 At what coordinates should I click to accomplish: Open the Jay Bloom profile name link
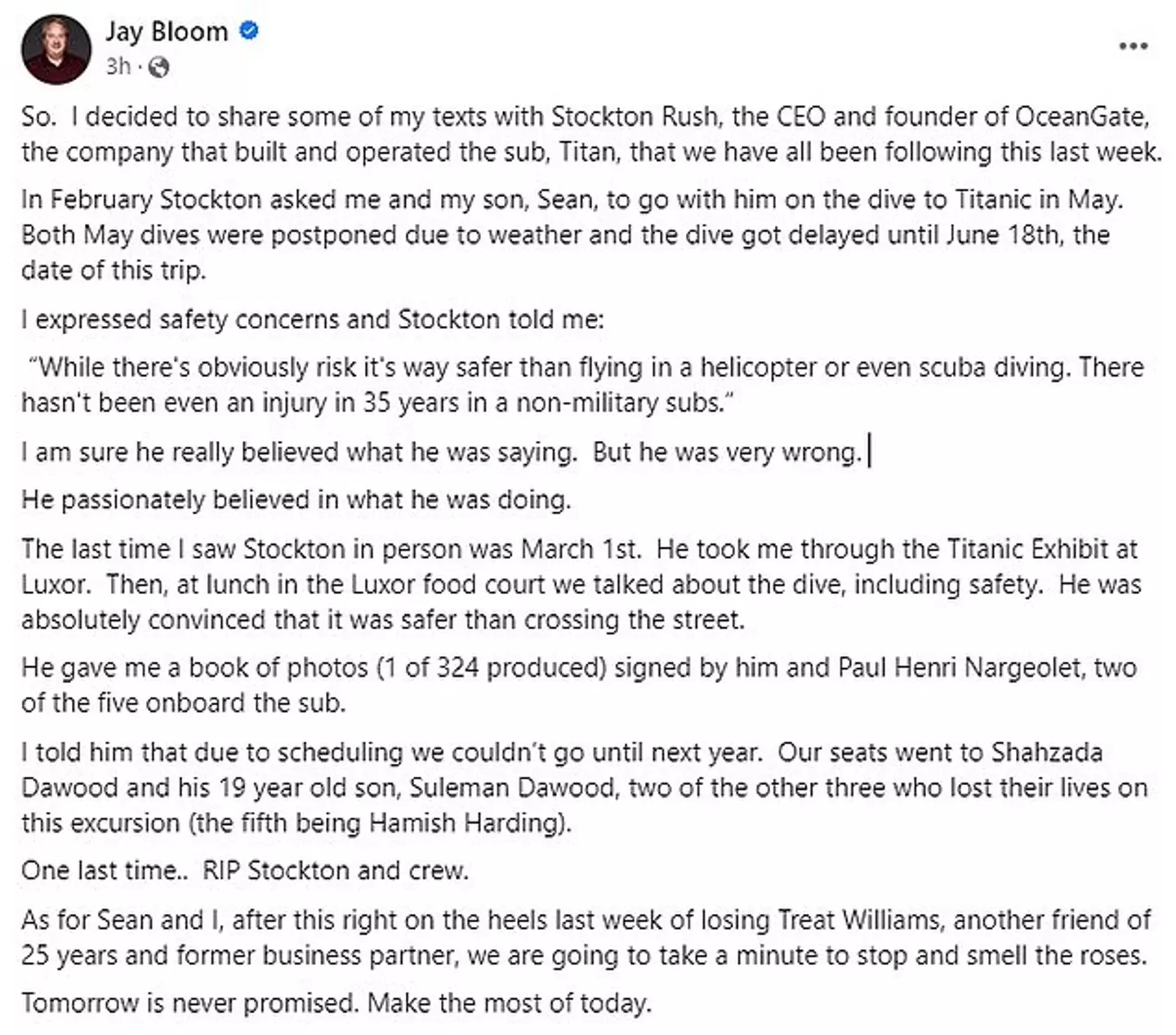coord(167,31)
